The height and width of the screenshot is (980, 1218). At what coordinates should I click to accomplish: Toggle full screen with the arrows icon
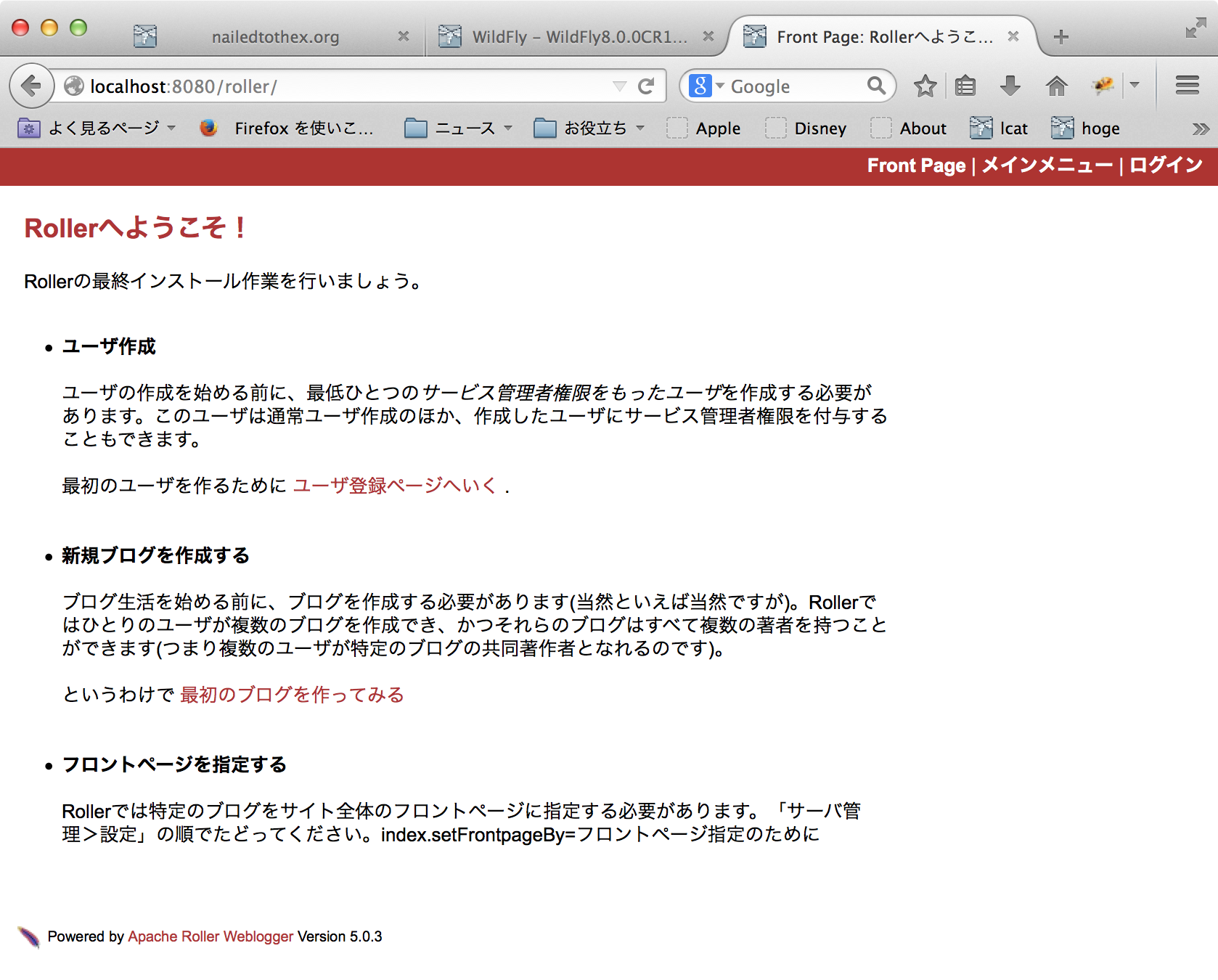click(x=1195, y=28)
